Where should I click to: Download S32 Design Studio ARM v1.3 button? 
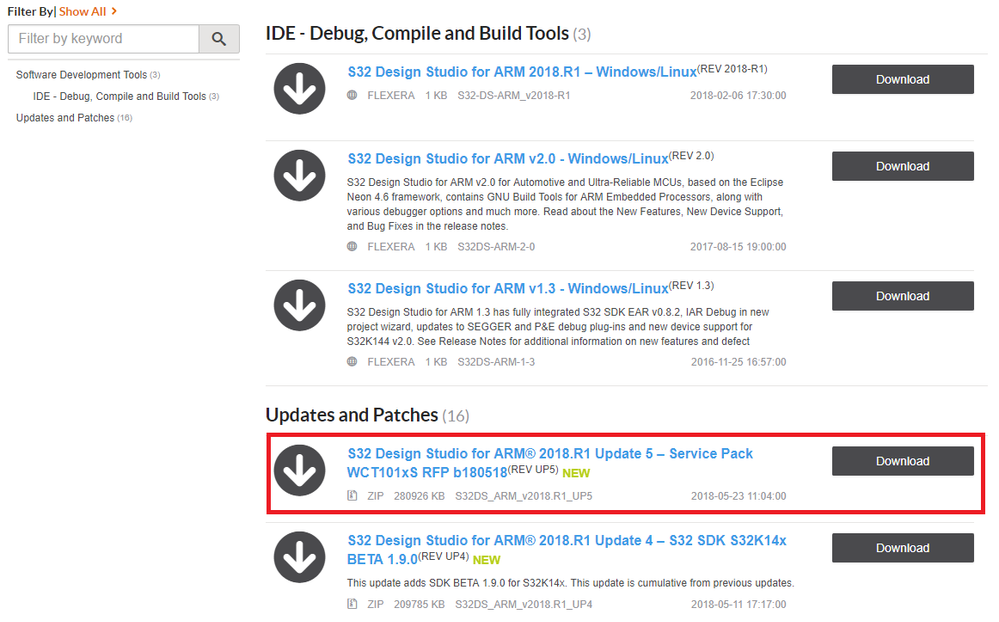click(x=903, y=296)
